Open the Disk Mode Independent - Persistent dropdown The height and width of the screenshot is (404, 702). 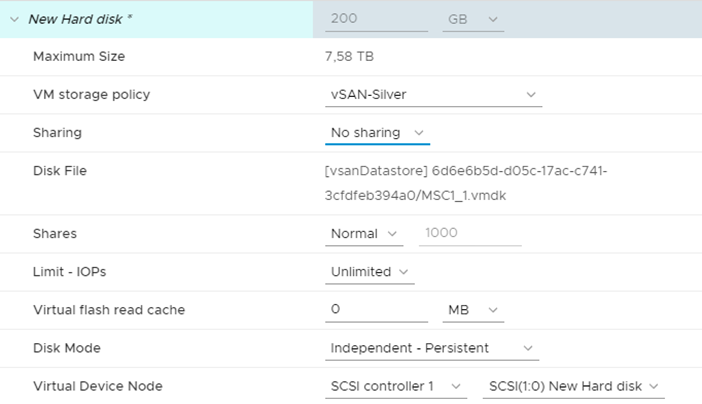click(432, 348)
